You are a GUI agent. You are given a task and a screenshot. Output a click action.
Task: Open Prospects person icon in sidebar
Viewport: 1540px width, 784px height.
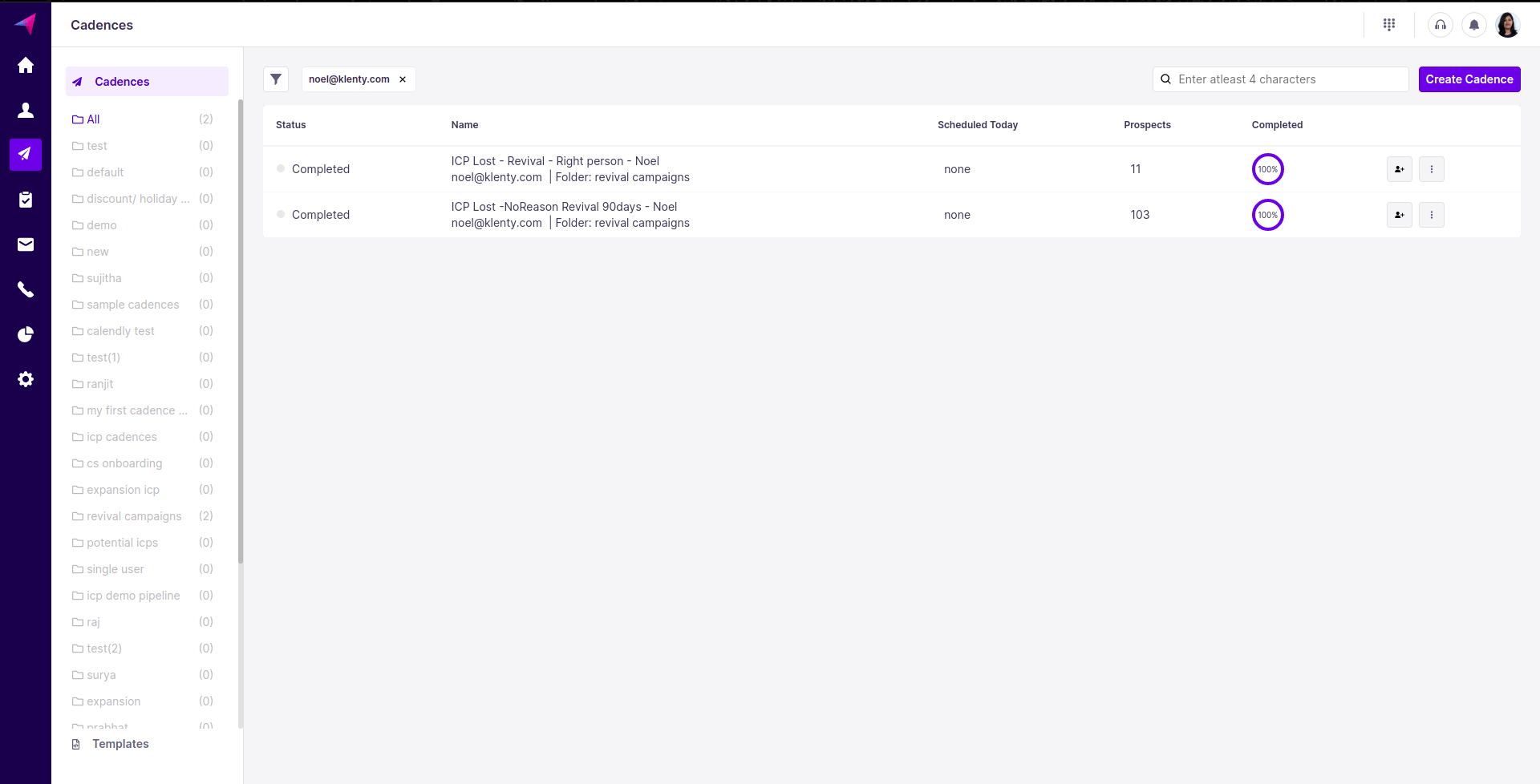(26, 110)
